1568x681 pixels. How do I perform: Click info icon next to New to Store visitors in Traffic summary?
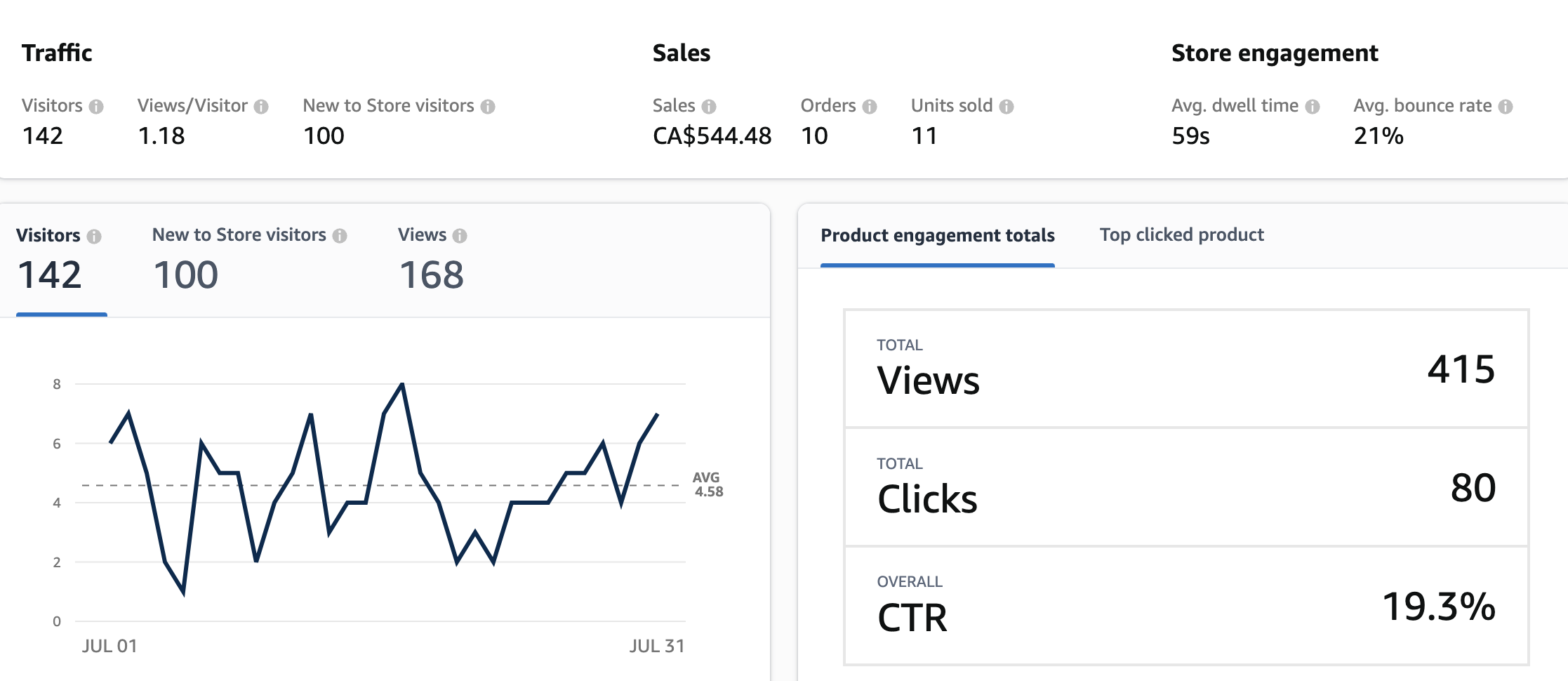[x=488, y=106]
